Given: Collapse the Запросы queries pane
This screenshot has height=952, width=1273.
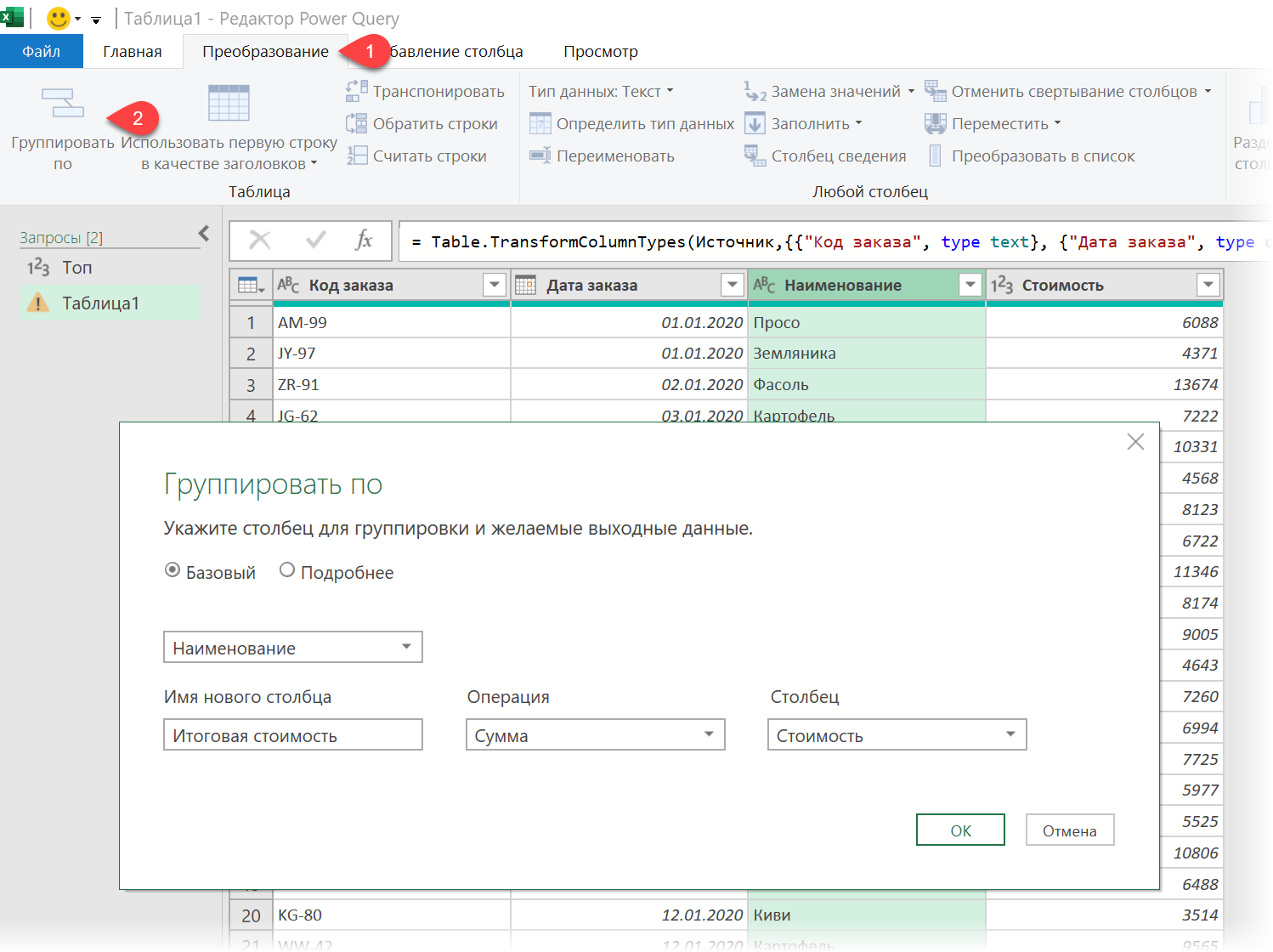Looking at the screenshot, I should point(204,233).
